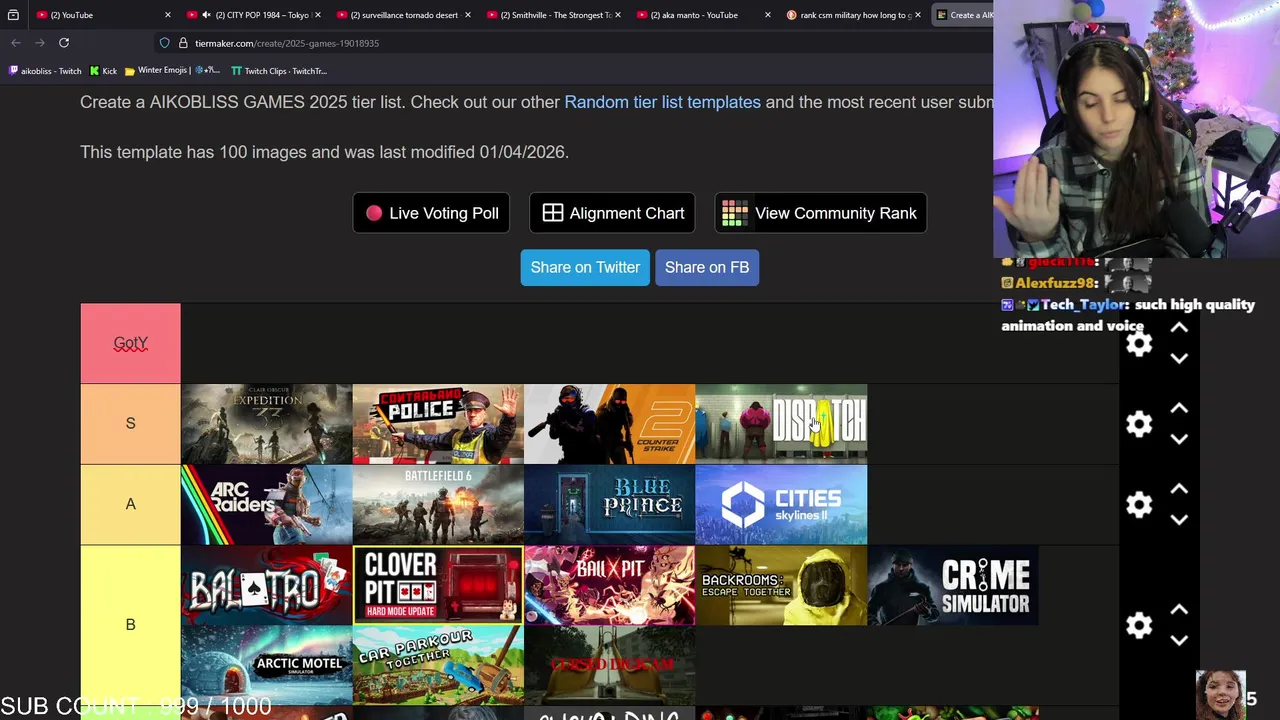The image size is (1280, 720).
Task: Share on FB
Action: tap(707, 267)
